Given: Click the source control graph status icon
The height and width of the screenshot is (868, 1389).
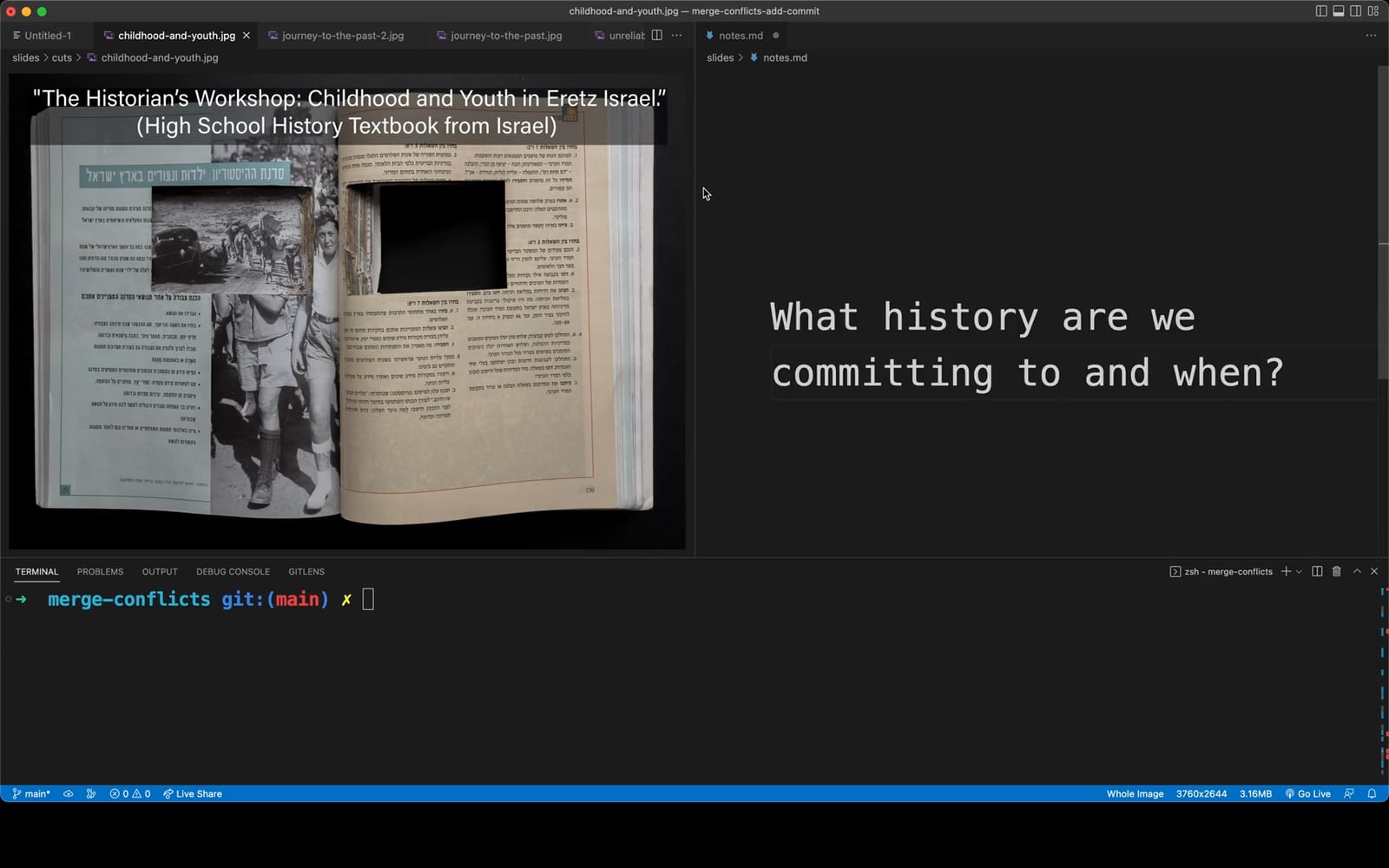Looking at the screenshot, I should 91,793.
